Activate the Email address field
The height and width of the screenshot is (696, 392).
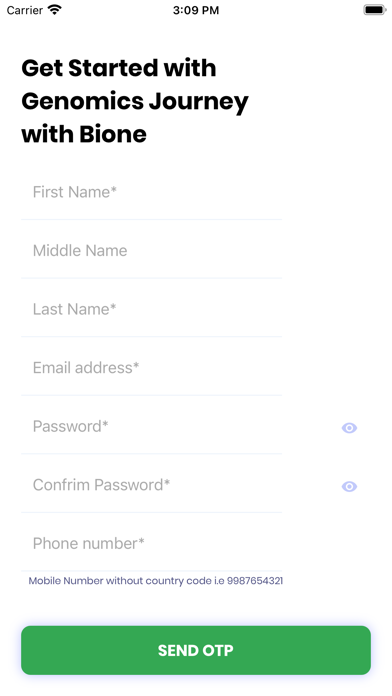click(x=151, y=368)
